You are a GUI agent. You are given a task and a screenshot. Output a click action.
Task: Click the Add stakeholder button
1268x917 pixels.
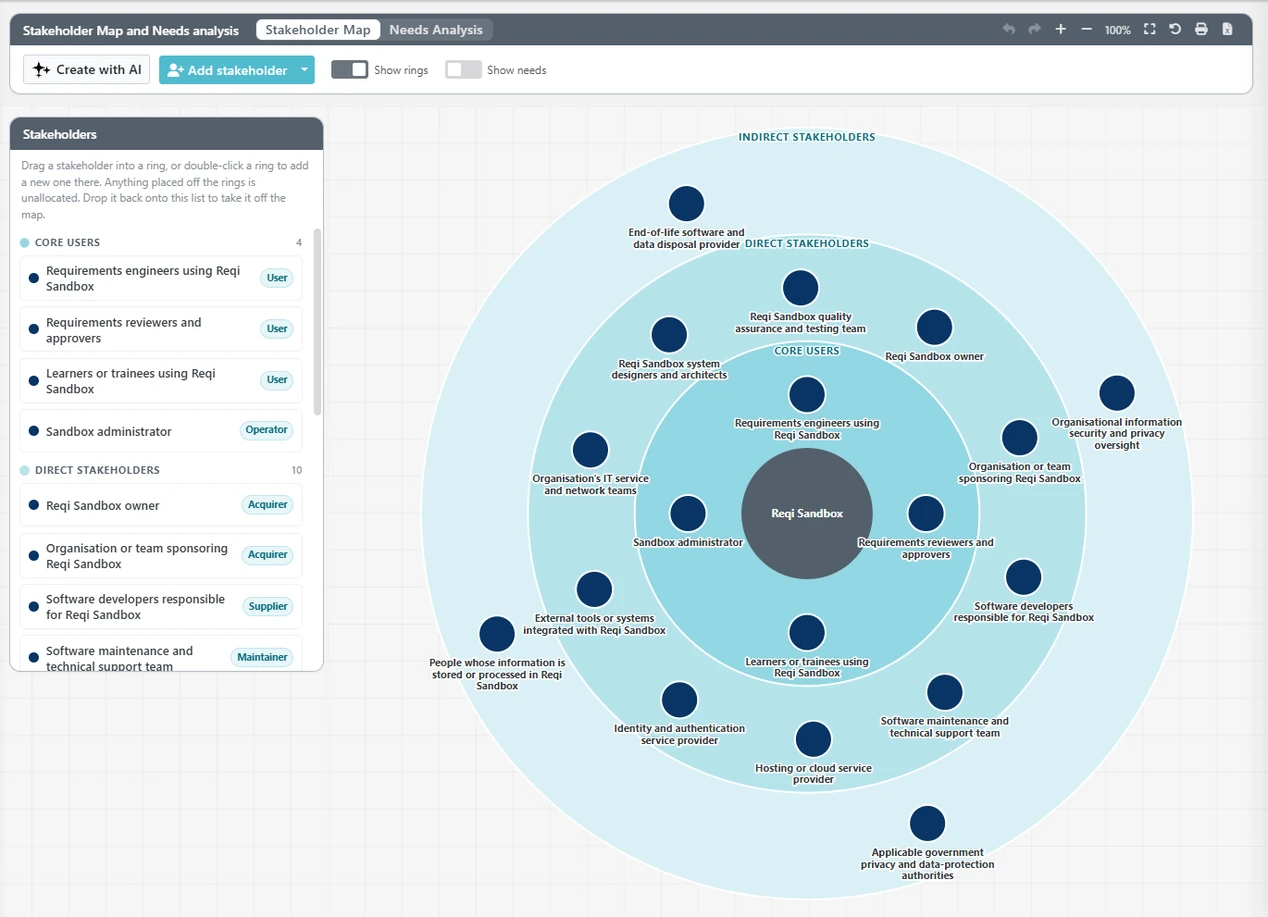pos(228,70)
